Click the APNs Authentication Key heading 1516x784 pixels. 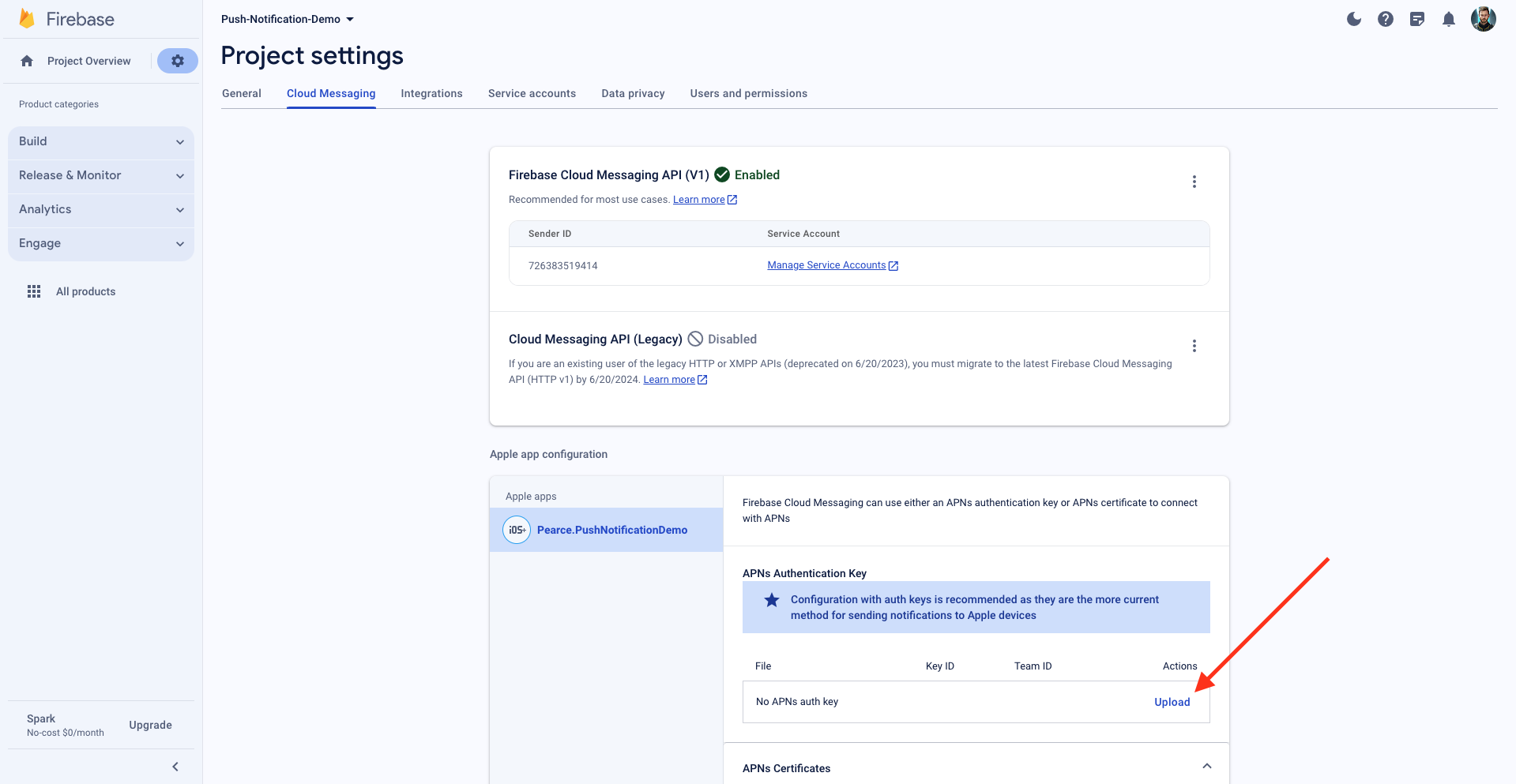(804, 573)
